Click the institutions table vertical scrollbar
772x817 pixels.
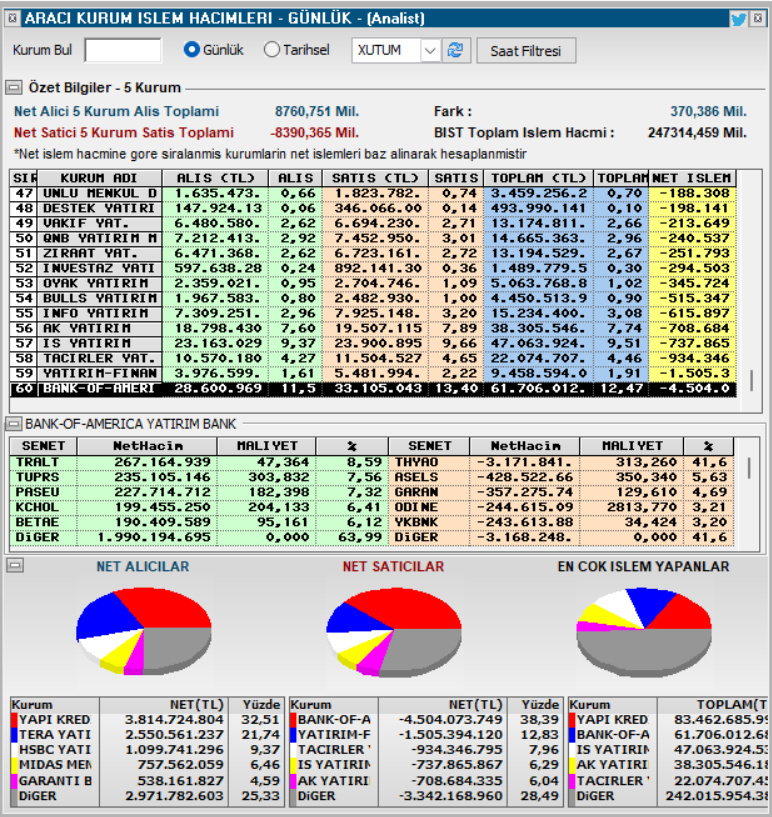tap(751, 293)
